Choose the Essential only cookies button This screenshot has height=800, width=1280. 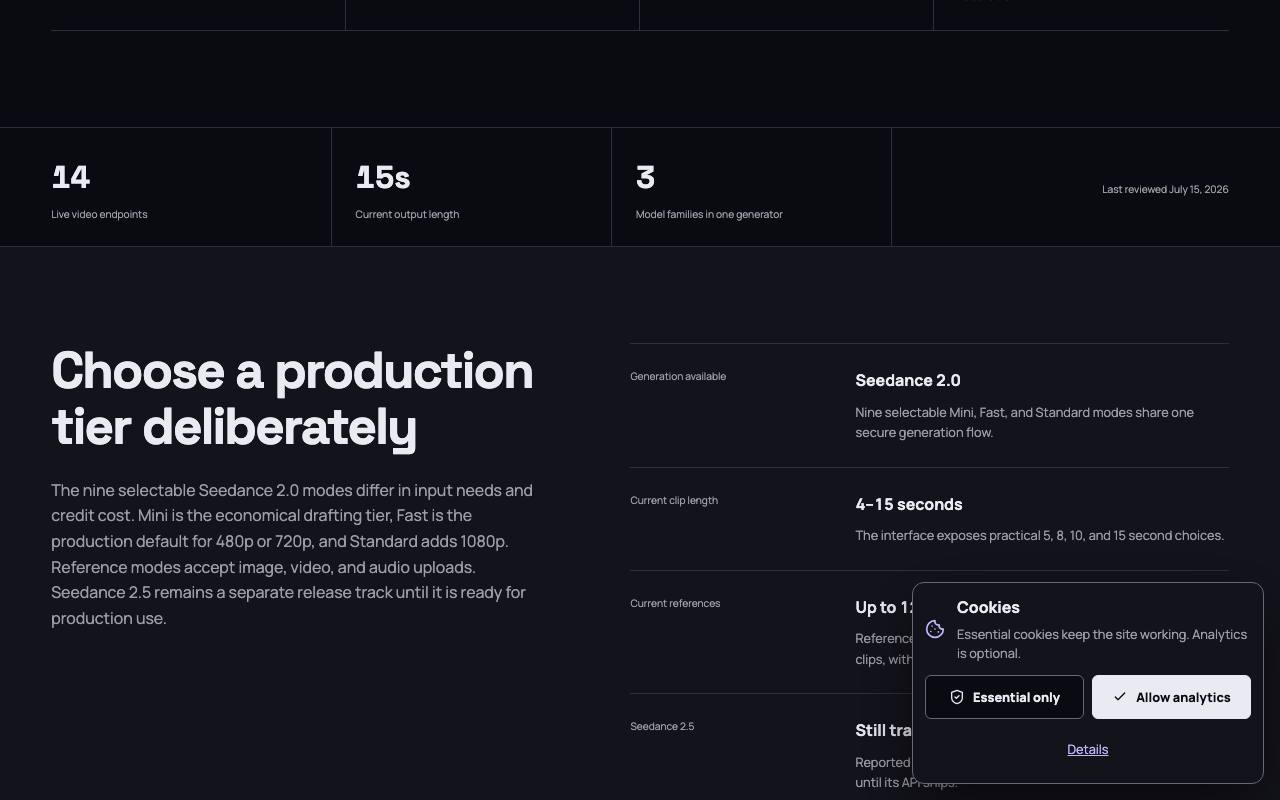(1004, 697)
